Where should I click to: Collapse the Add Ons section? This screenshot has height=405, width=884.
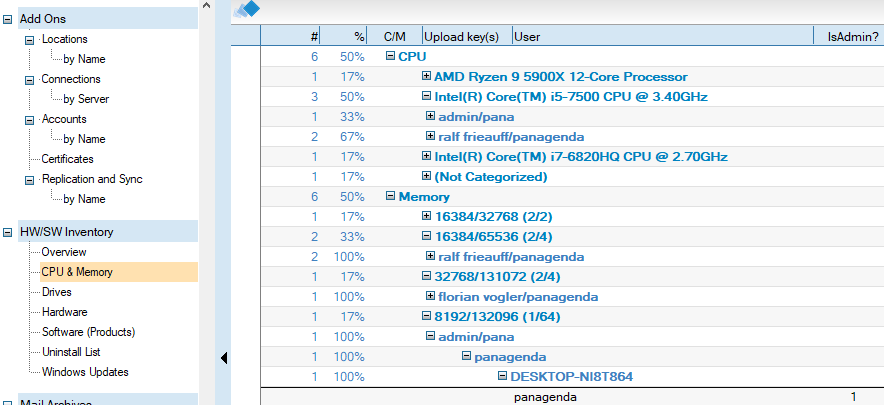(7, 19)
